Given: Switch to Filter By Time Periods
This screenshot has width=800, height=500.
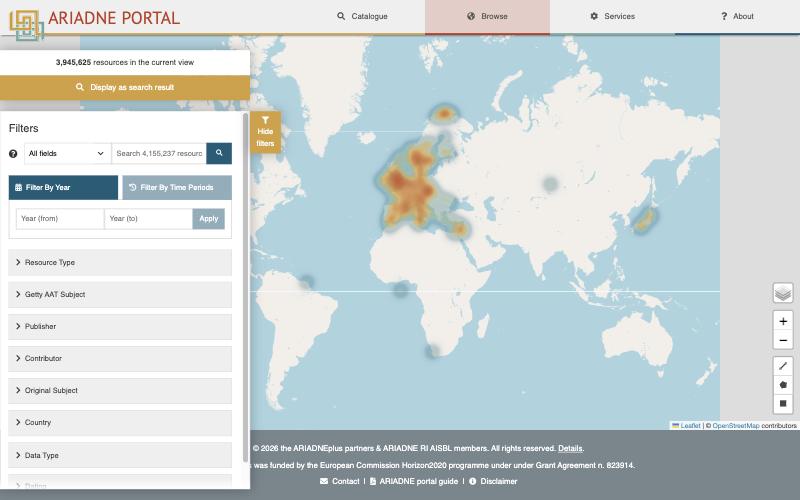Looking at the screenshot, I should click(177, 187).
